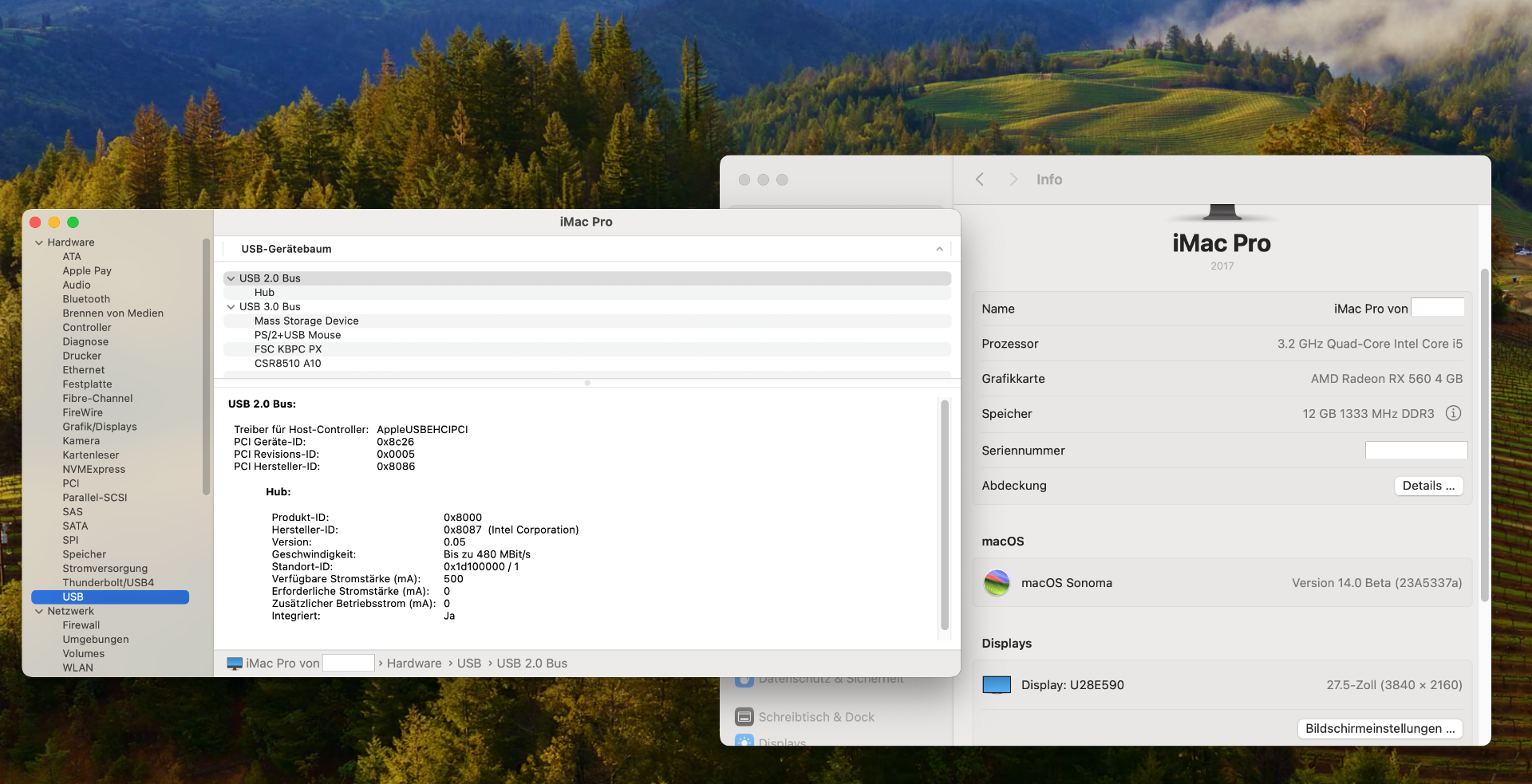Click the U28E590 display icon

pos(997,685)
